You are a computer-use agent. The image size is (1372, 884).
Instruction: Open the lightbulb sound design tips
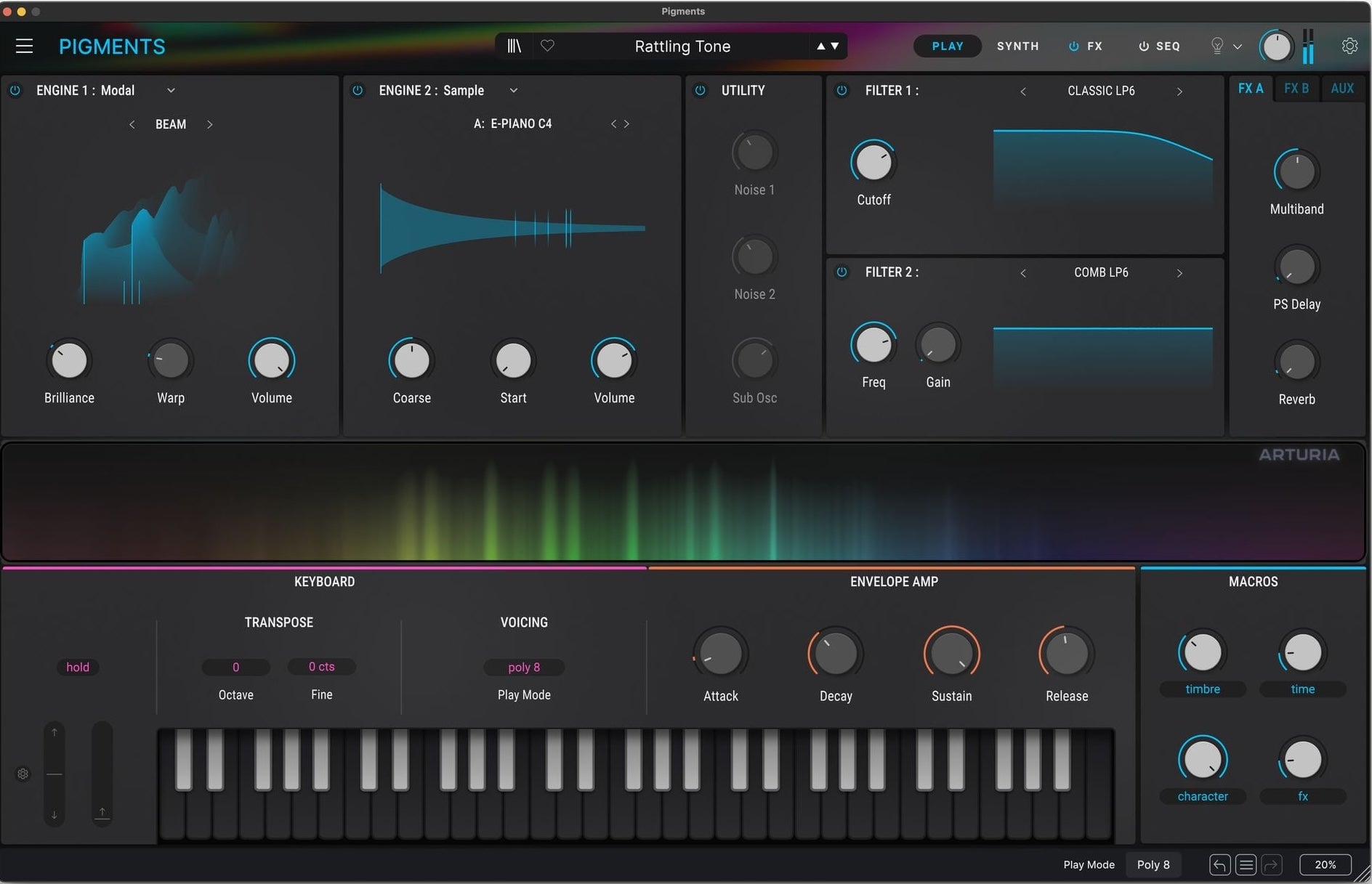[1218, 46]
